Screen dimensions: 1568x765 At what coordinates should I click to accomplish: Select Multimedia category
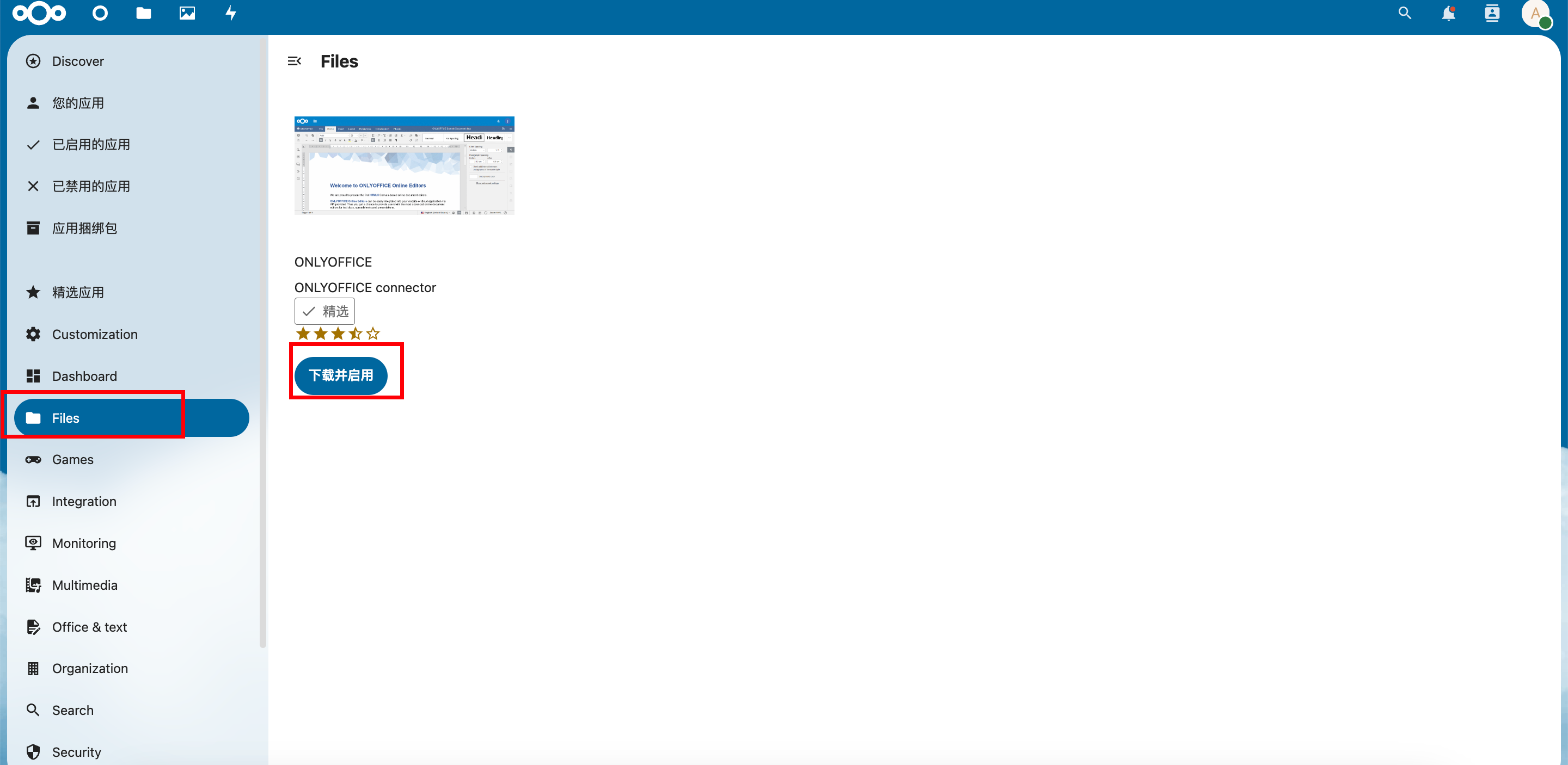point(131,585)
